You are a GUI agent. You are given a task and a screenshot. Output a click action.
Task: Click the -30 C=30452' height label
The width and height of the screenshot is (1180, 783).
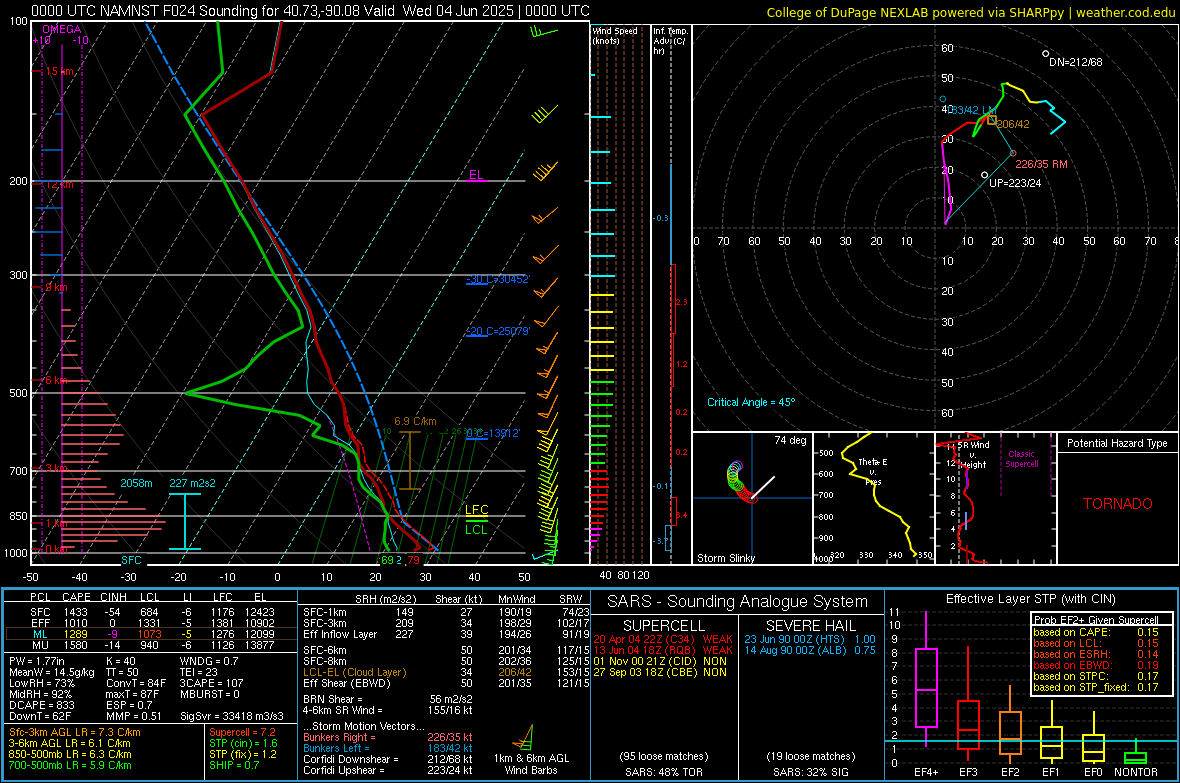(498, 279)
